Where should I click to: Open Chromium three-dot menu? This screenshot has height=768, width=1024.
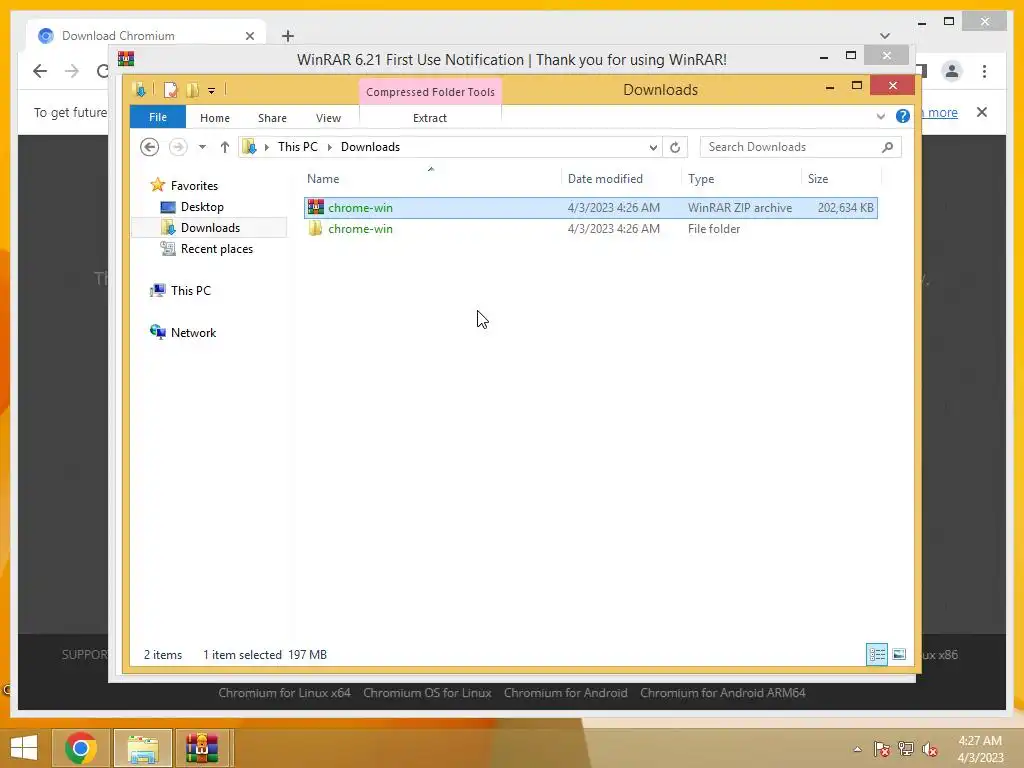pyautogui.click(x=984, y=71)
